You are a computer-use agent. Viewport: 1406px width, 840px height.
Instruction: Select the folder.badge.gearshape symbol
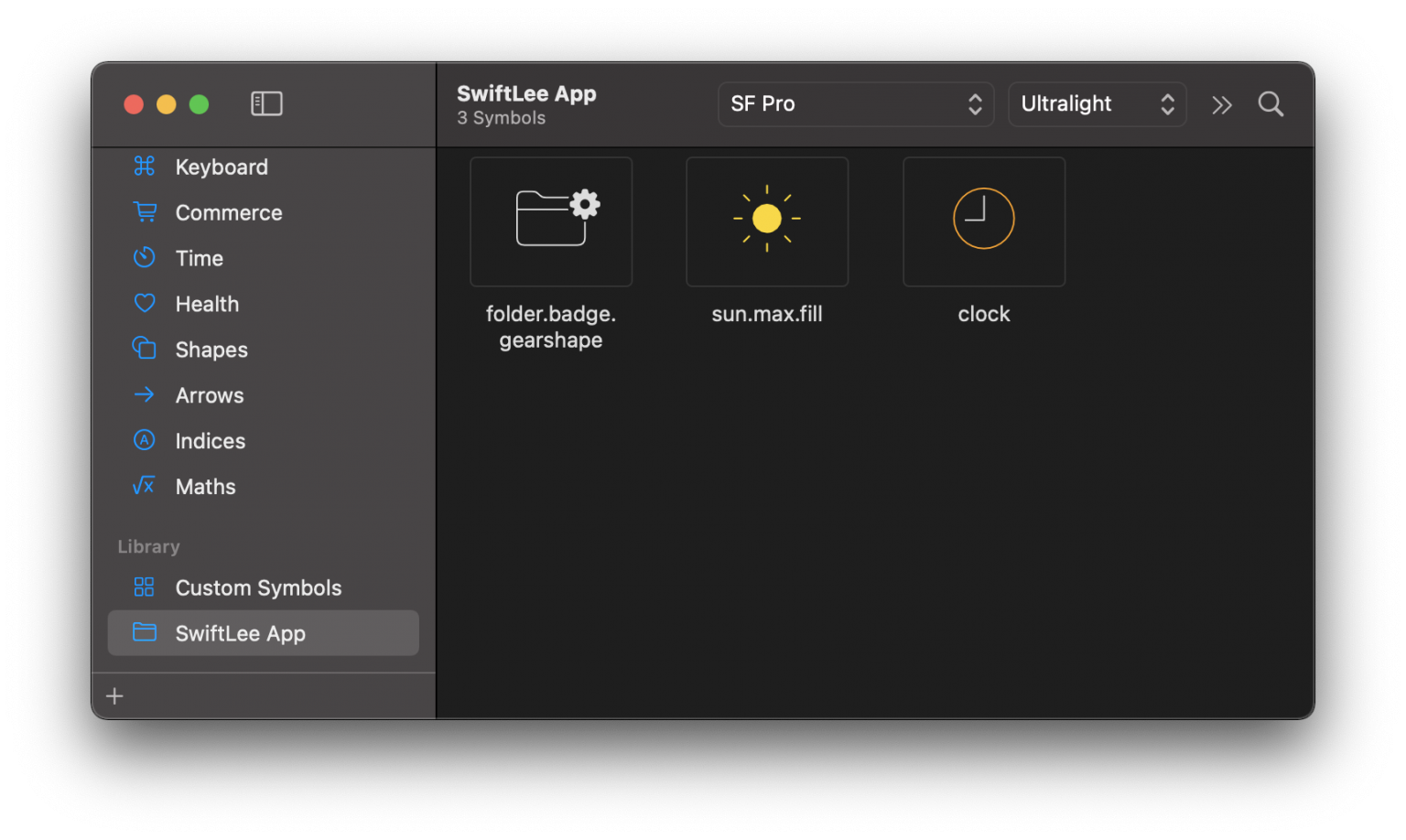click(550, 221)
